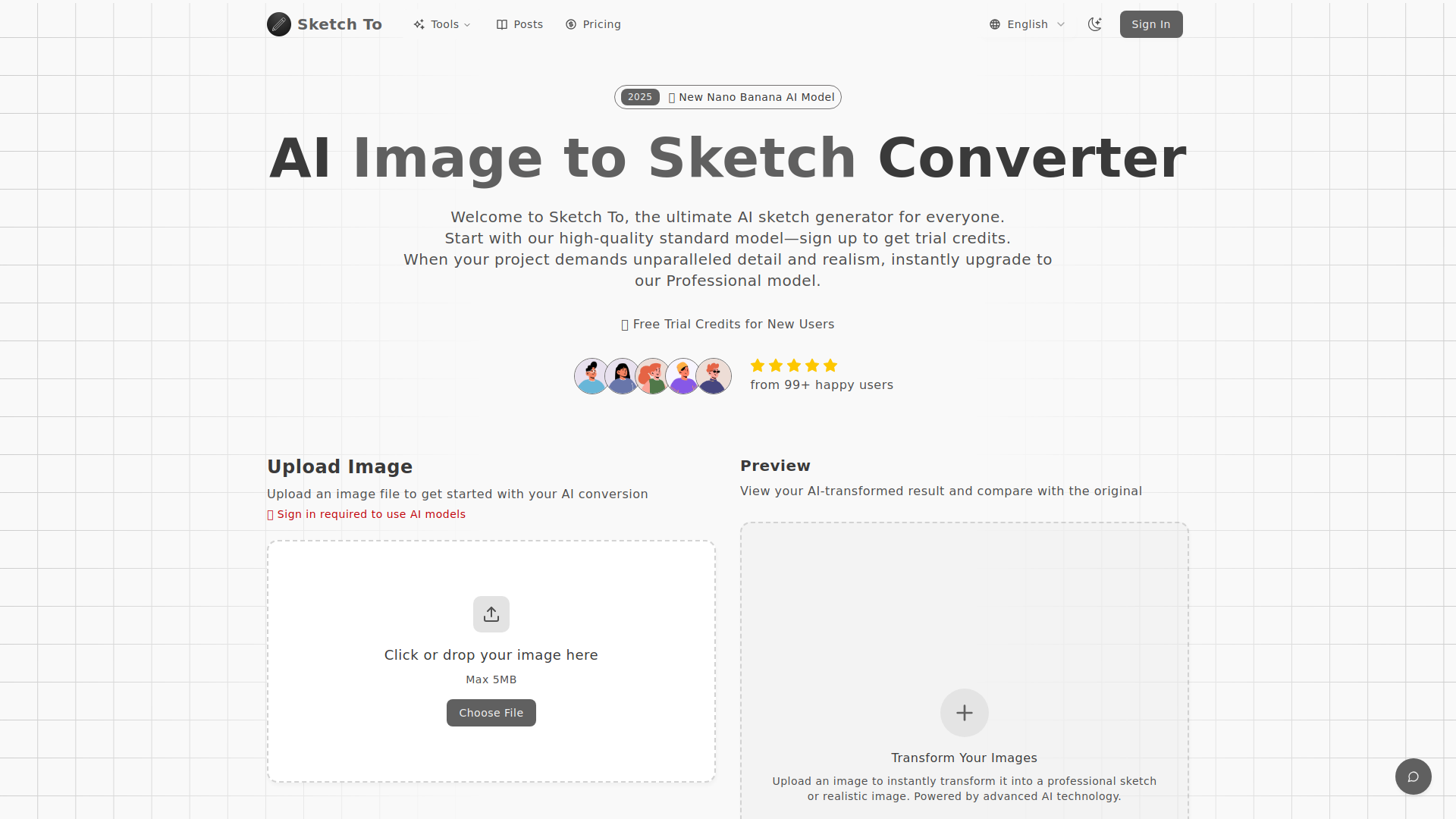This screenshot has height=819, width=1456.
Task: Toggle dark mode with the moon icon
Action: [1094, 24]
